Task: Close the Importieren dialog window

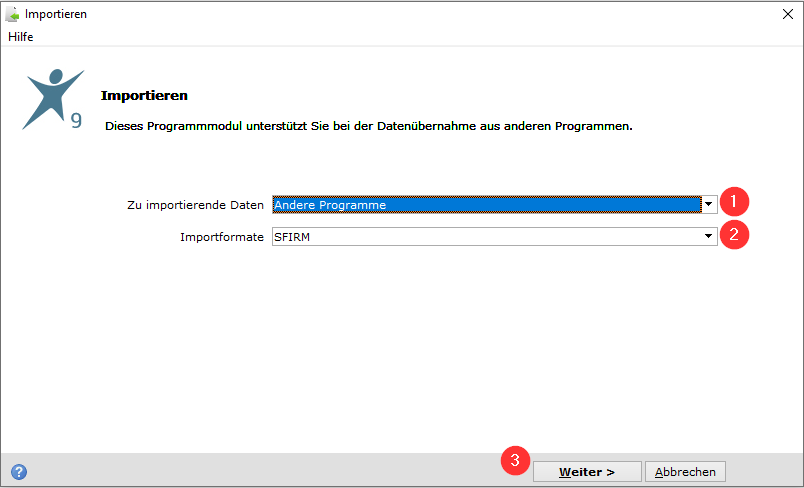Action: (788, 14)
